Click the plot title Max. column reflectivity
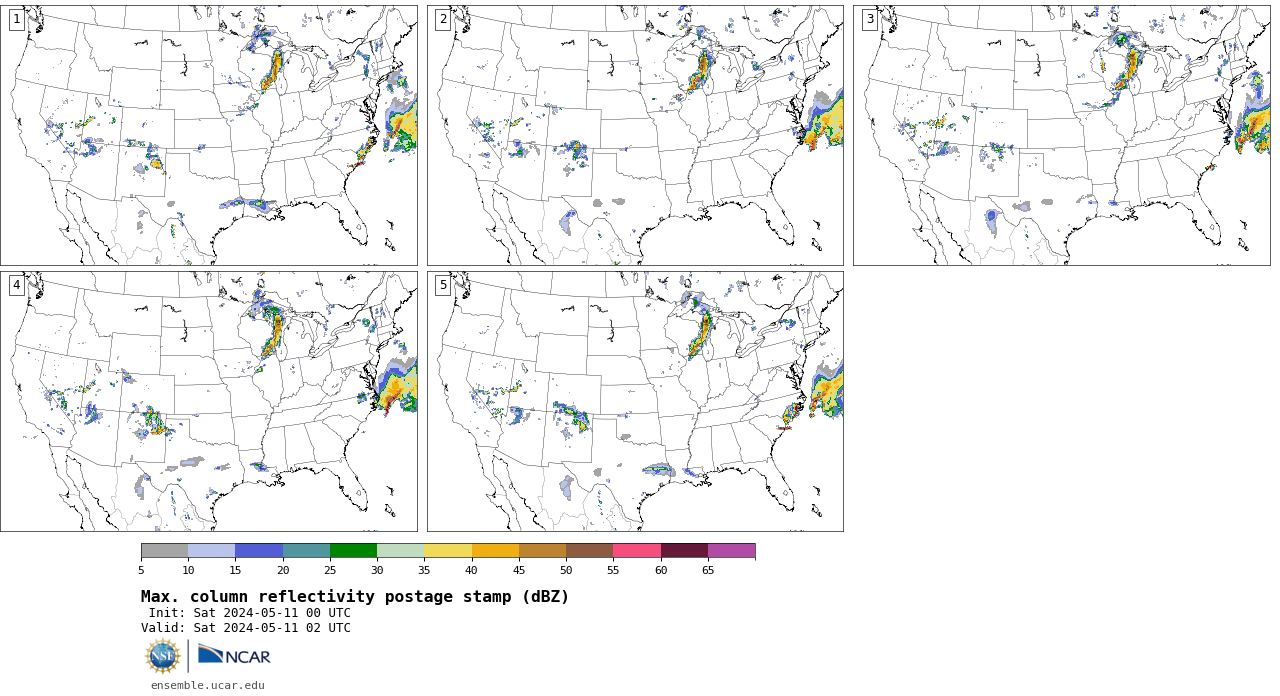Image resolution: width=1280 pixels, height=696 pixels. point(355,597)
